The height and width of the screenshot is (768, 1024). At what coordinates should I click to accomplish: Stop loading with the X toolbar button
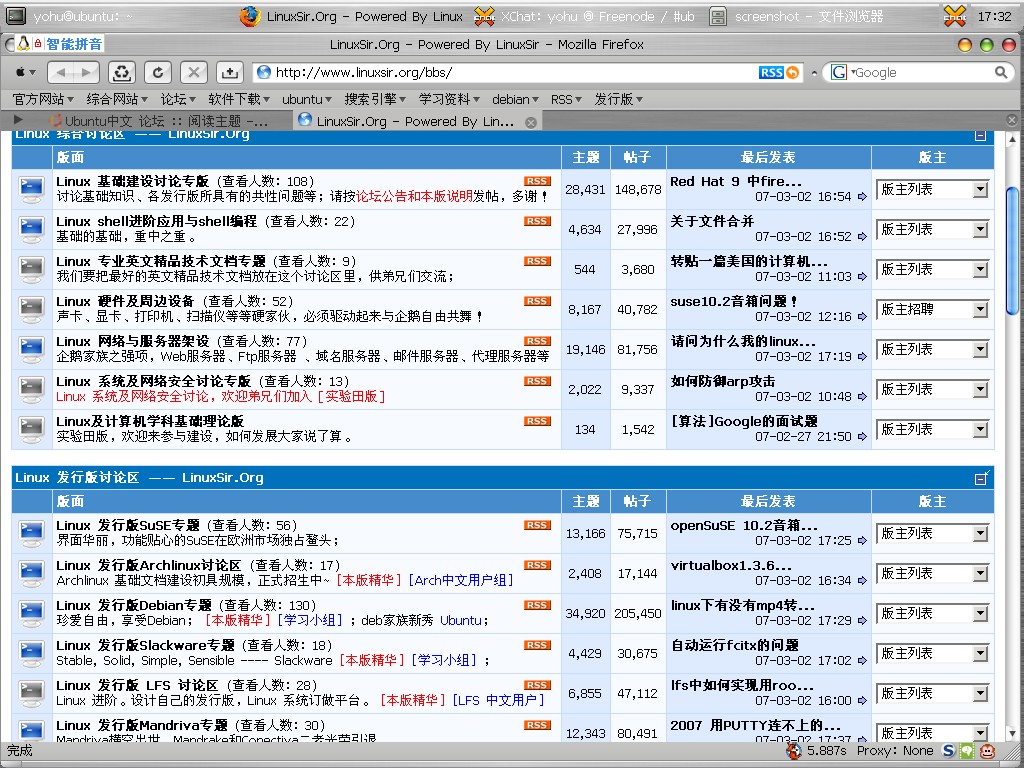tap(193, 72)
